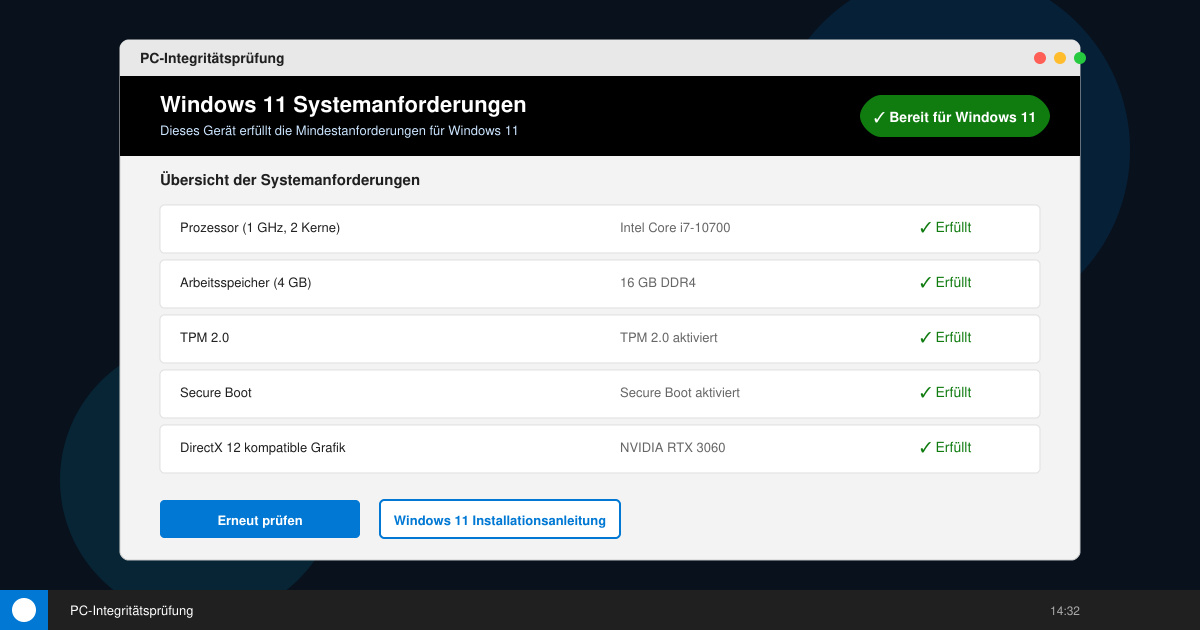The width and height of the screenshot is (1200, 630).
Task: Select the Secure Boot requirement label
Action: point(216,393)
